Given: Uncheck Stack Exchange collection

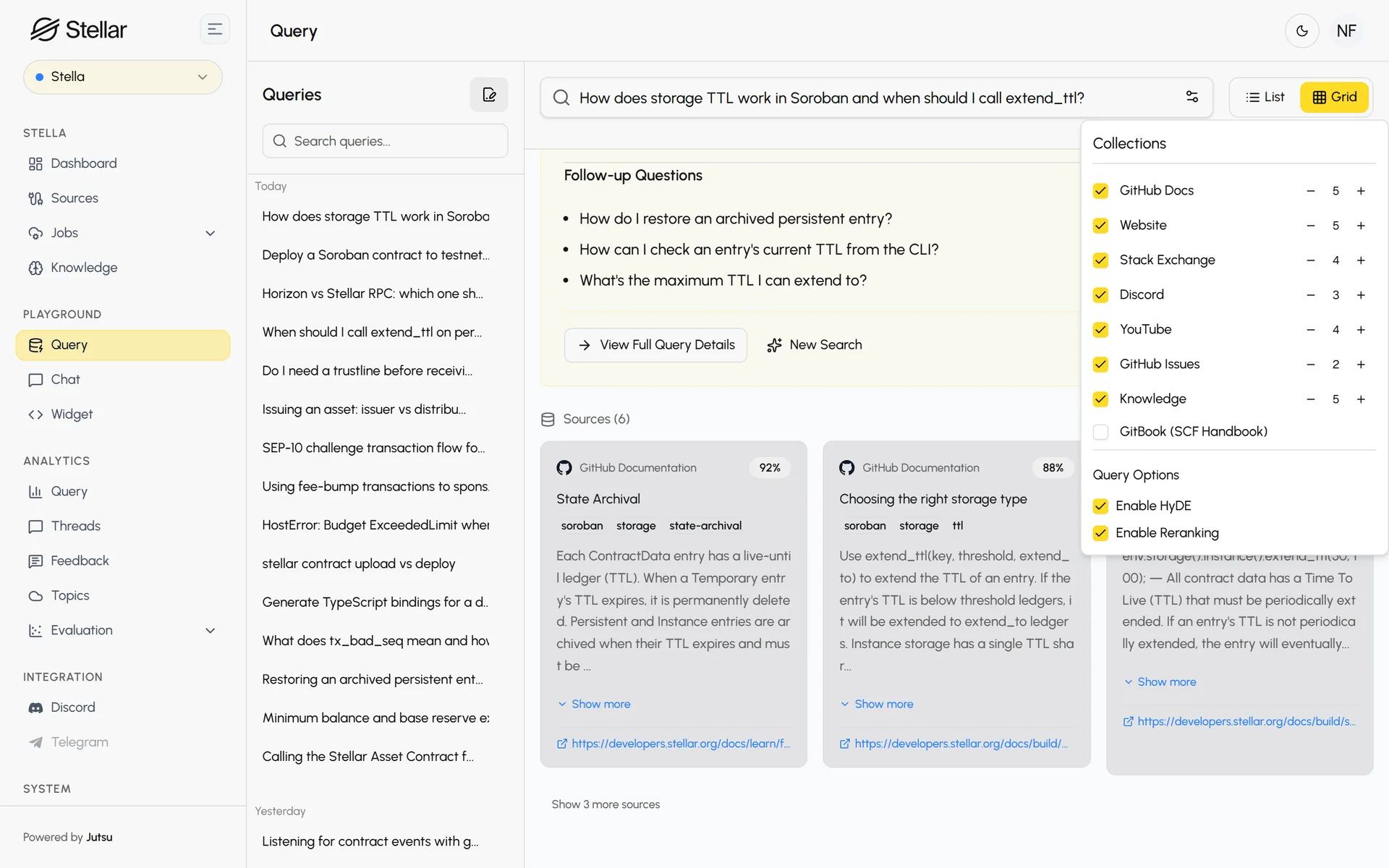Looking at the screenshot, I should click(1100, 260).
